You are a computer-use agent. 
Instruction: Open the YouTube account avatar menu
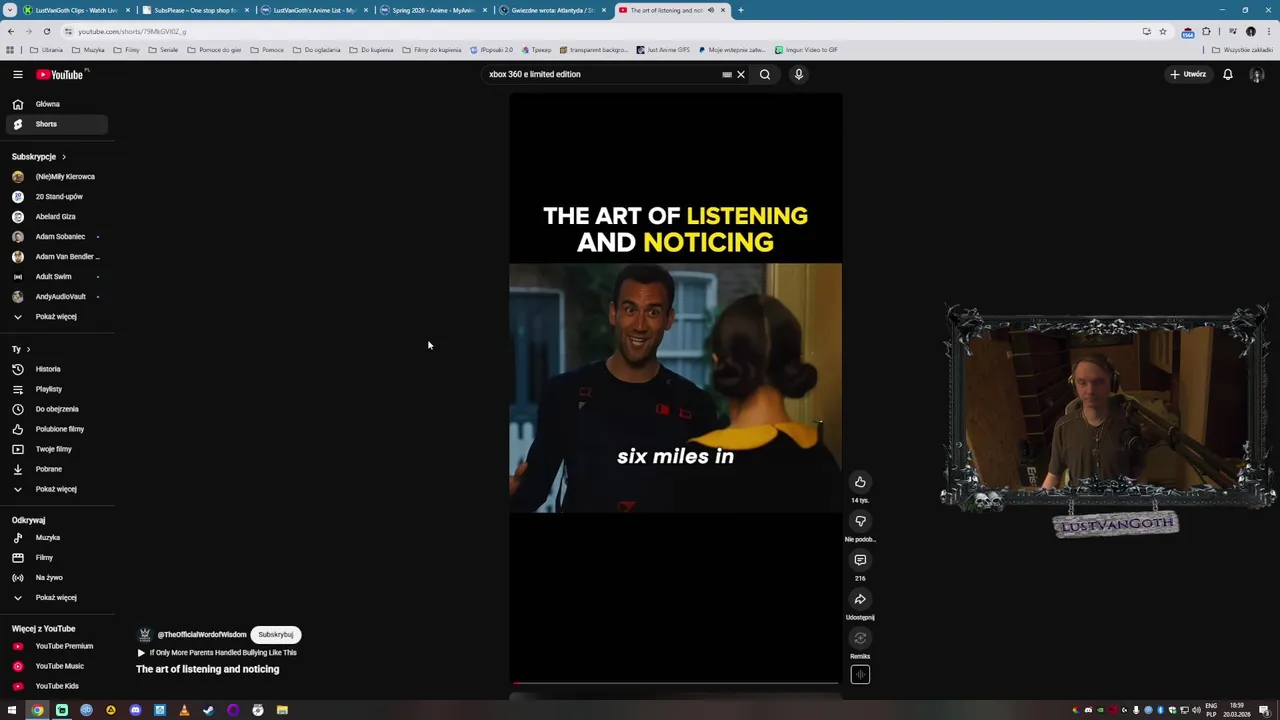coord(1257,75)
